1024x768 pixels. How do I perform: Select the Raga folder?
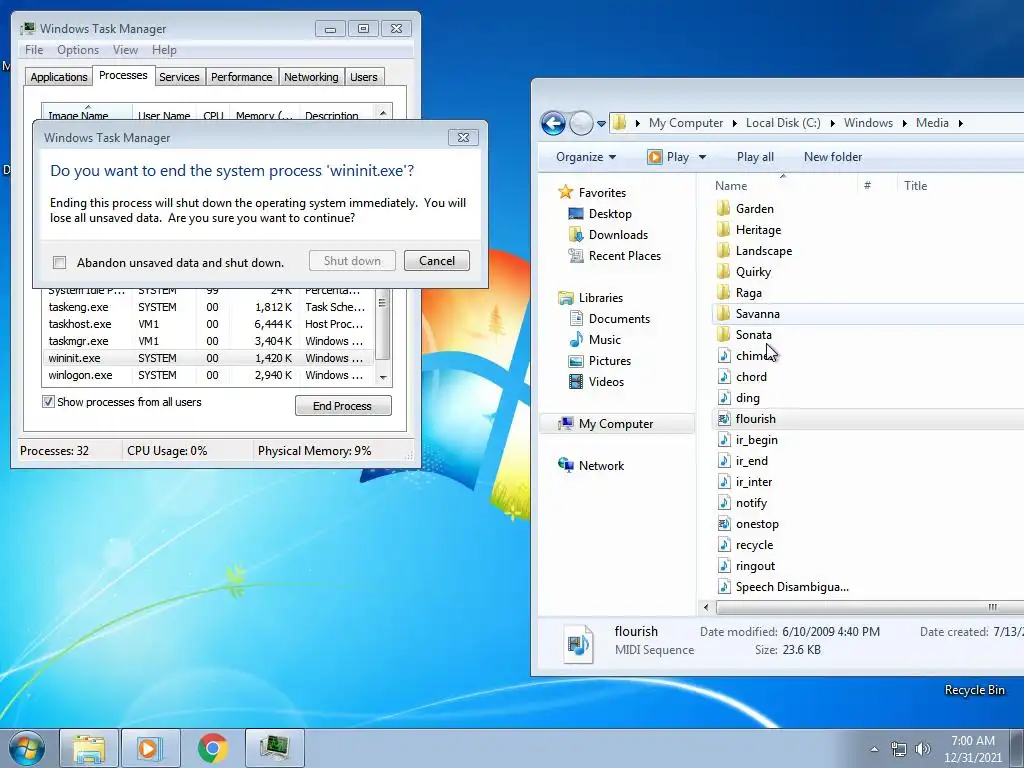tap(748, 293)
